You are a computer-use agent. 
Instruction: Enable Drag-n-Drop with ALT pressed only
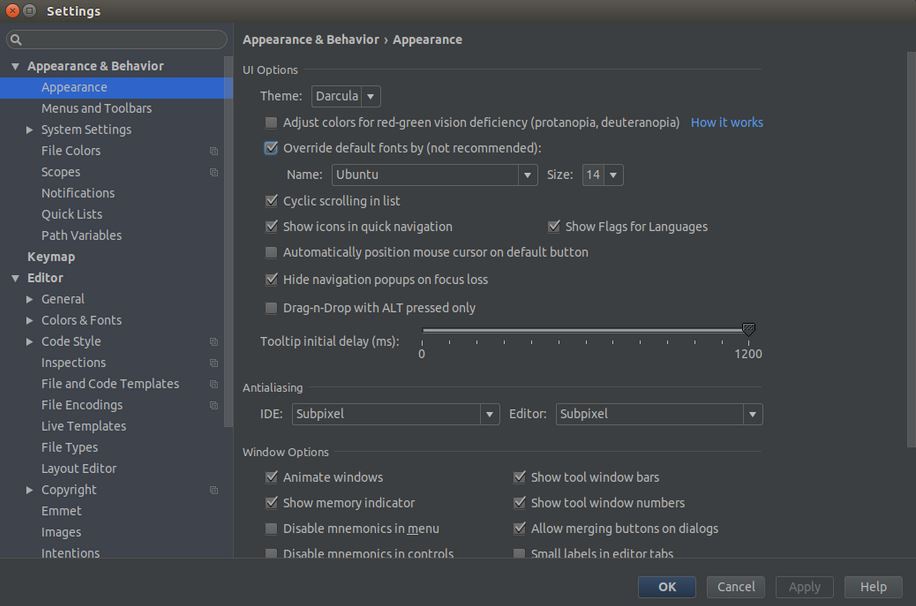(x=271, y=308)
